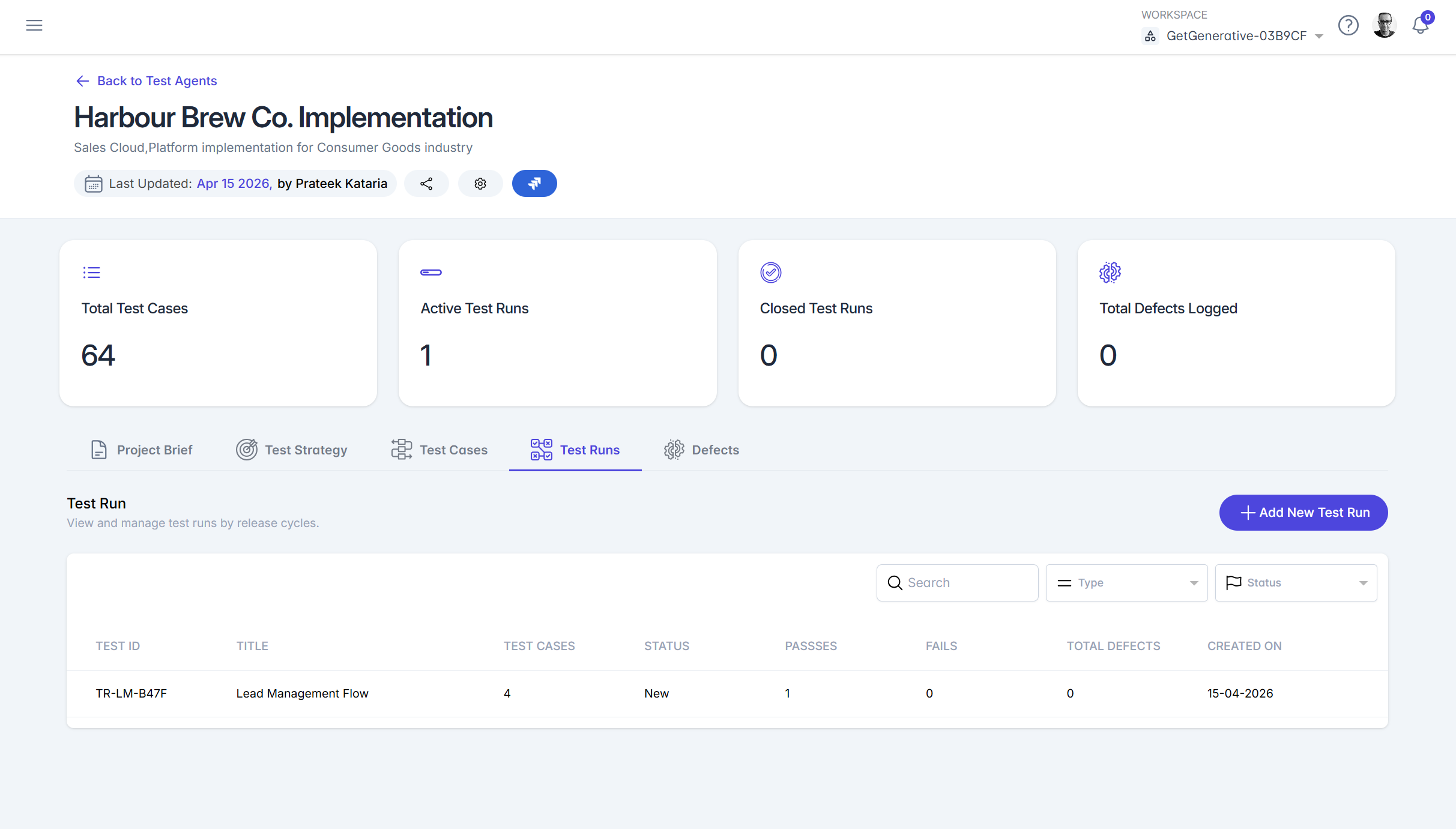
Task: Open test run TR-LM-B47F
Action: [131, 693]
